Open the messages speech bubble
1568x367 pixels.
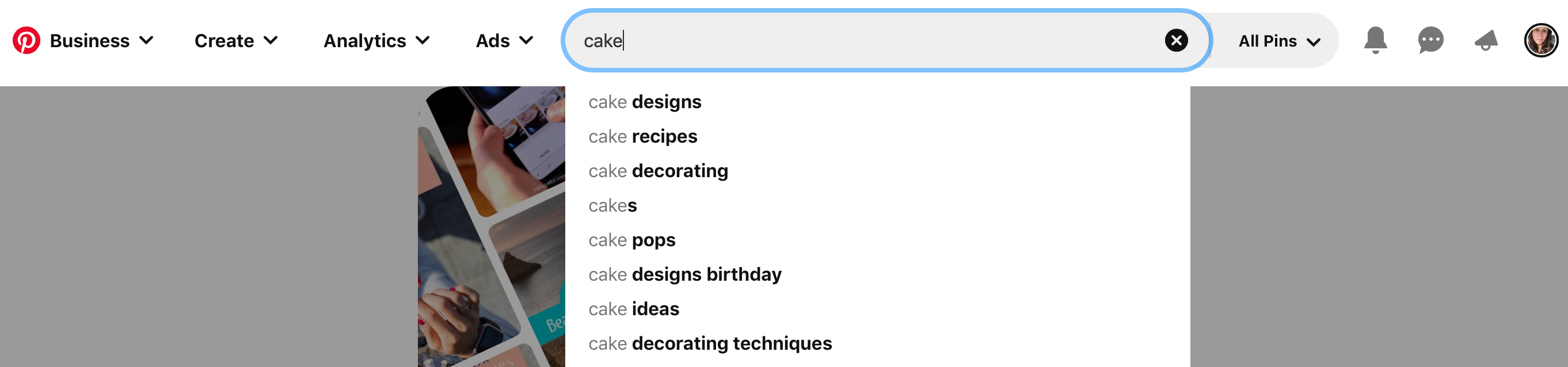coord(1430,40)
